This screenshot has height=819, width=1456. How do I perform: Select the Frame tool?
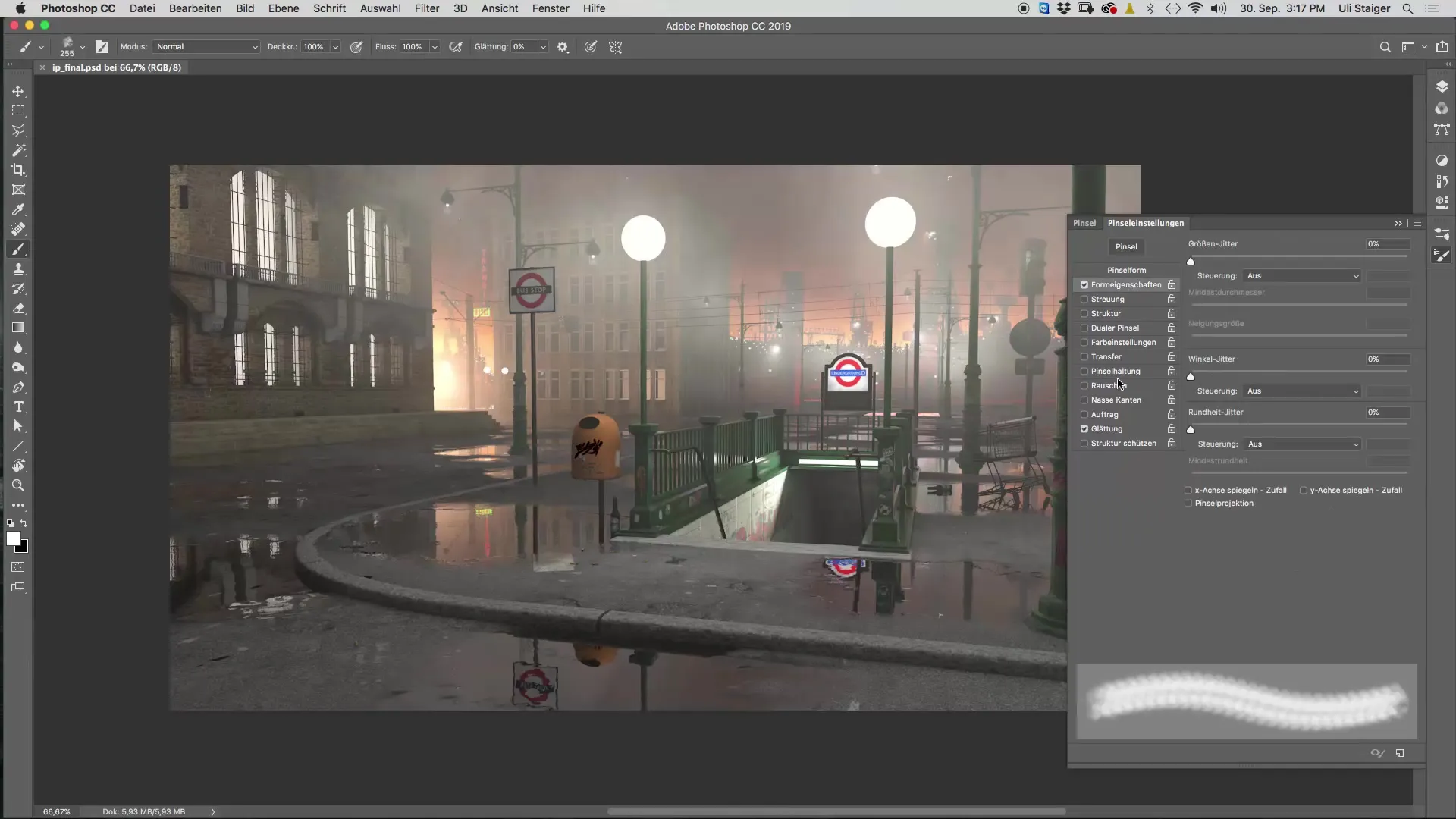click(18, 190)
